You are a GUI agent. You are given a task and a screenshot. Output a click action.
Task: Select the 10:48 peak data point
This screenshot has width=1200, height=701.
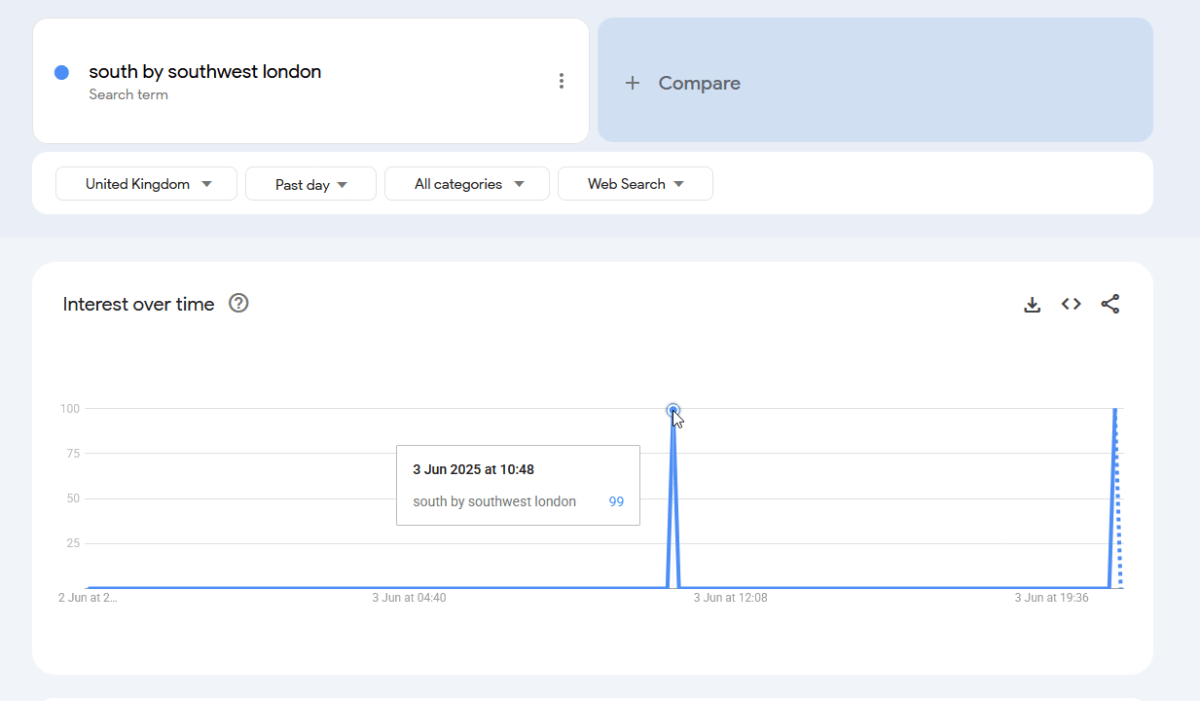(x=673, y=409)
